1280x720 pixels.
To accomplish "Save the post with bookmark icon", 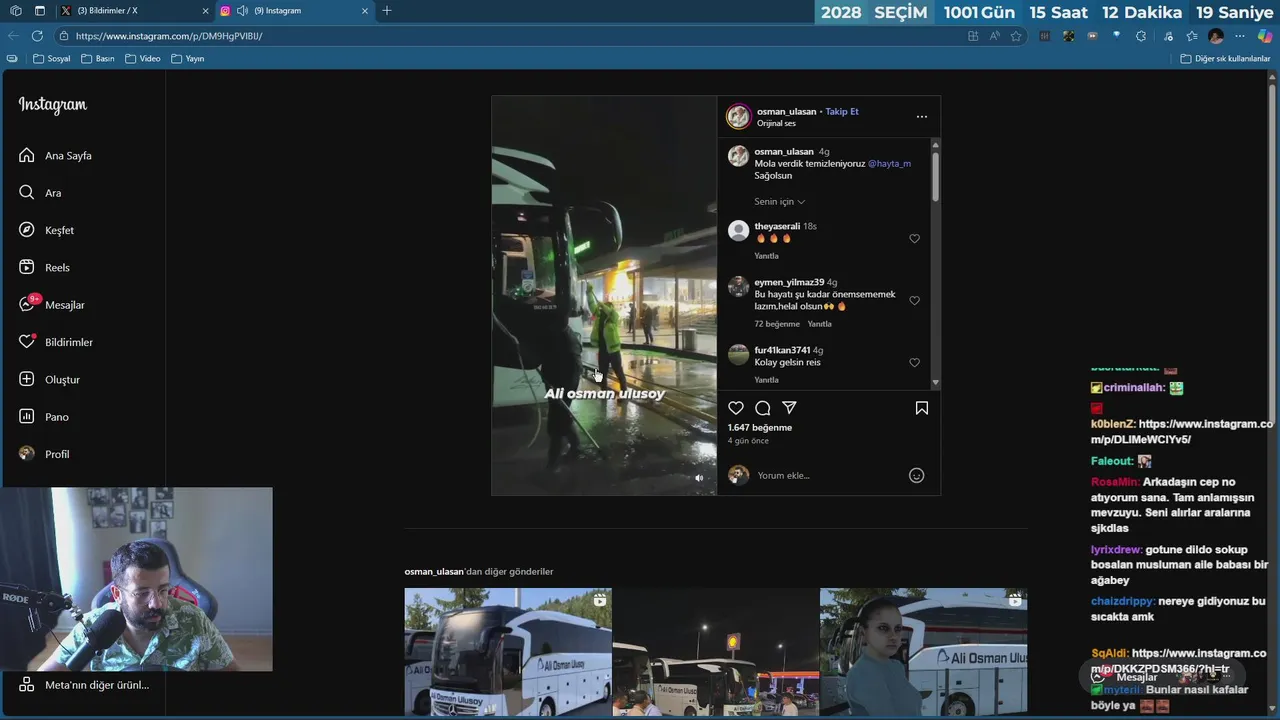I will (922, 408).
